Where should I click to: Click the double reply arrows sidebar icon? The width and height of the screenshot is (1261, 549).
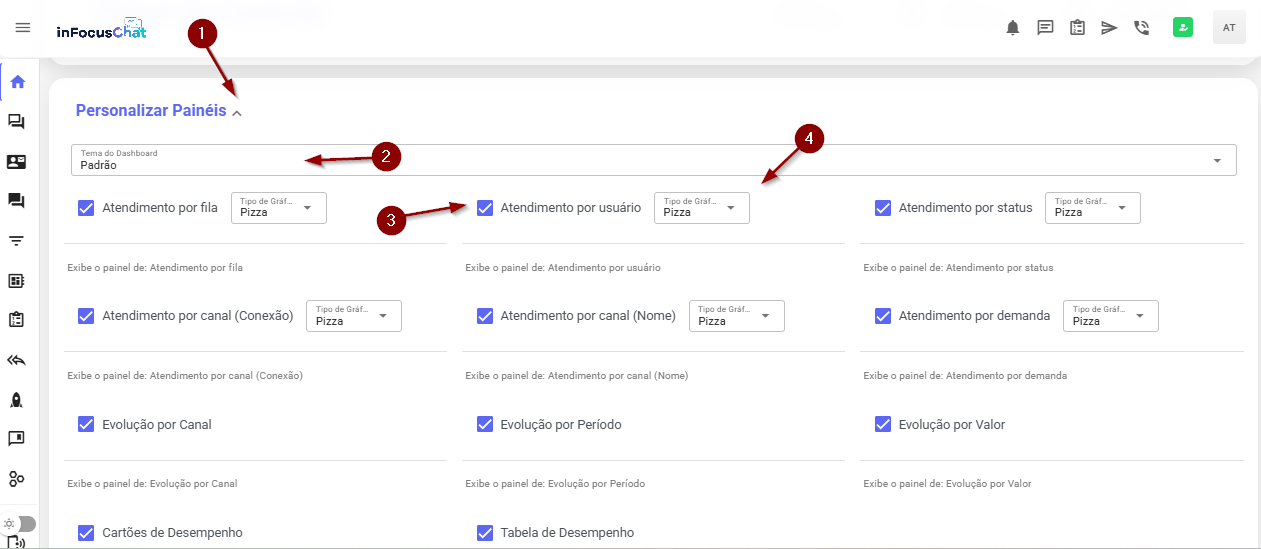point(16,360)
